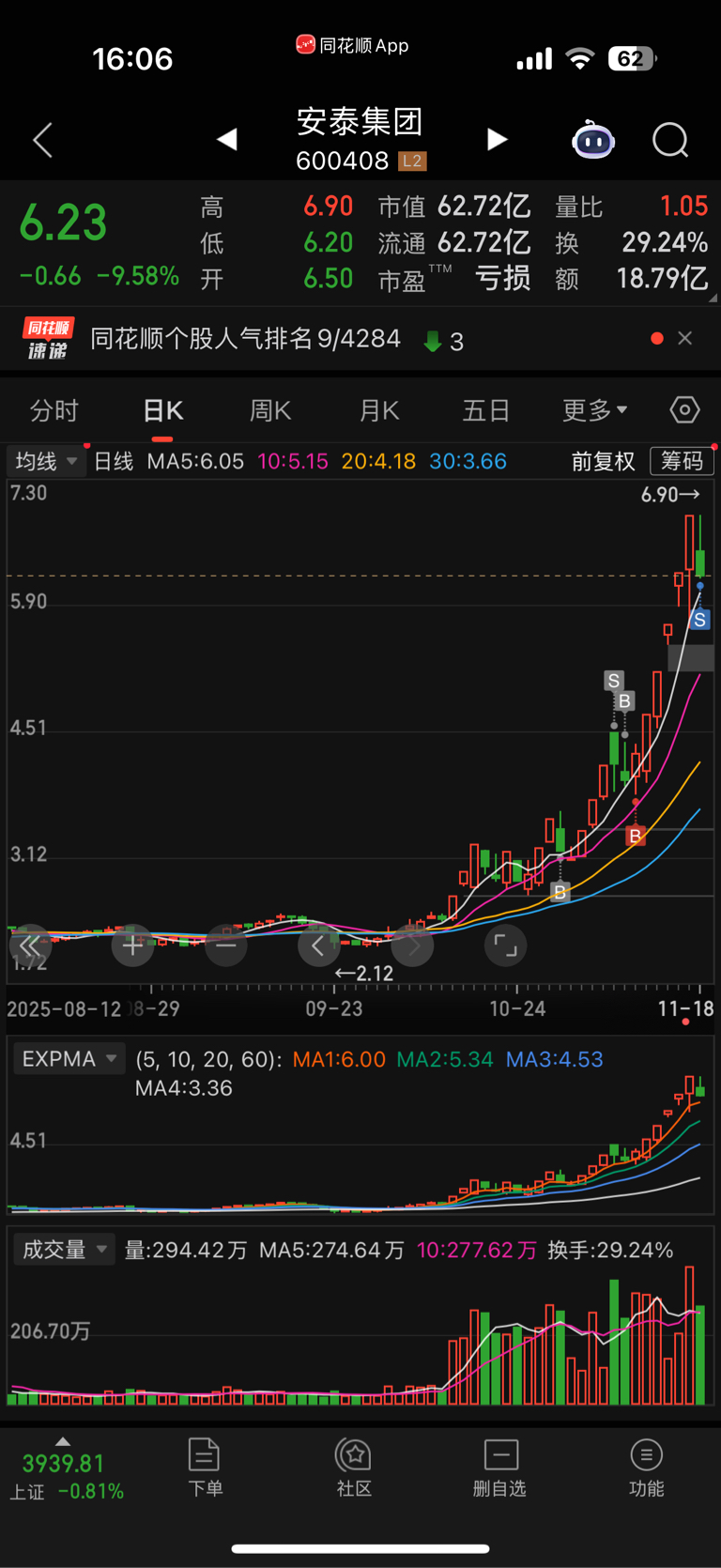Open 下单 order placement
This screenshot has height=1568, width=721.
[204, 1468]
